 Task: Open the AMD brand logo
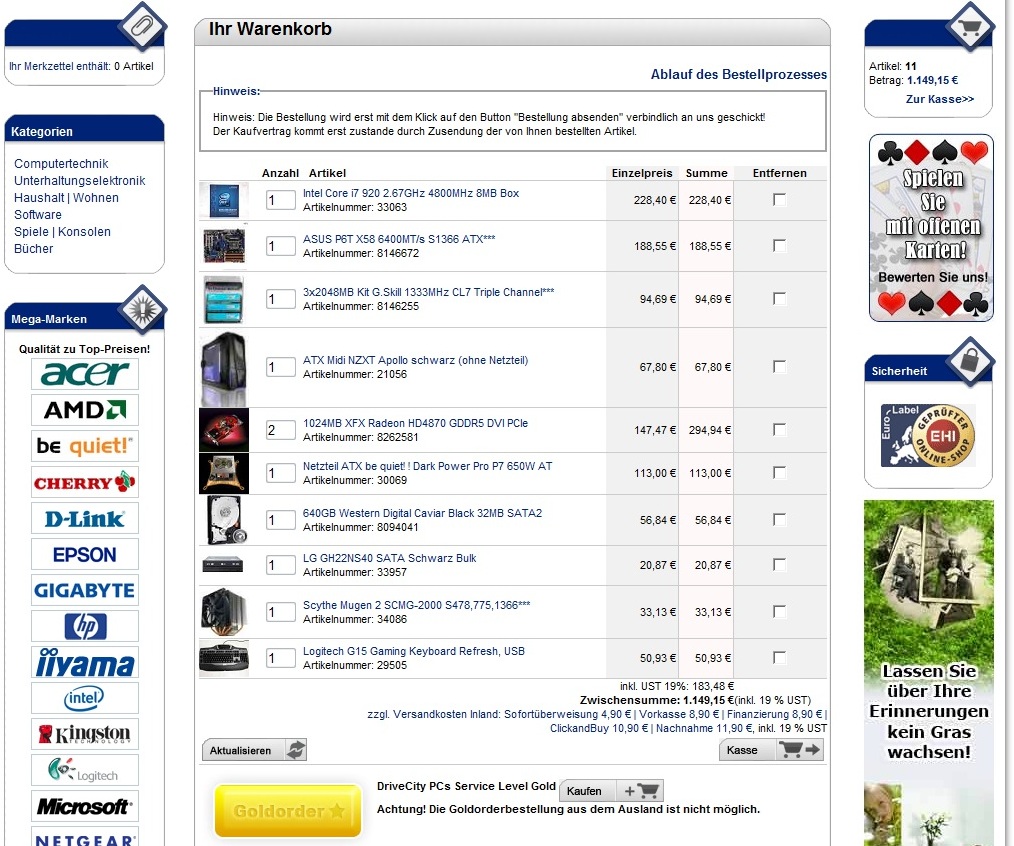(x=85, y=410)
